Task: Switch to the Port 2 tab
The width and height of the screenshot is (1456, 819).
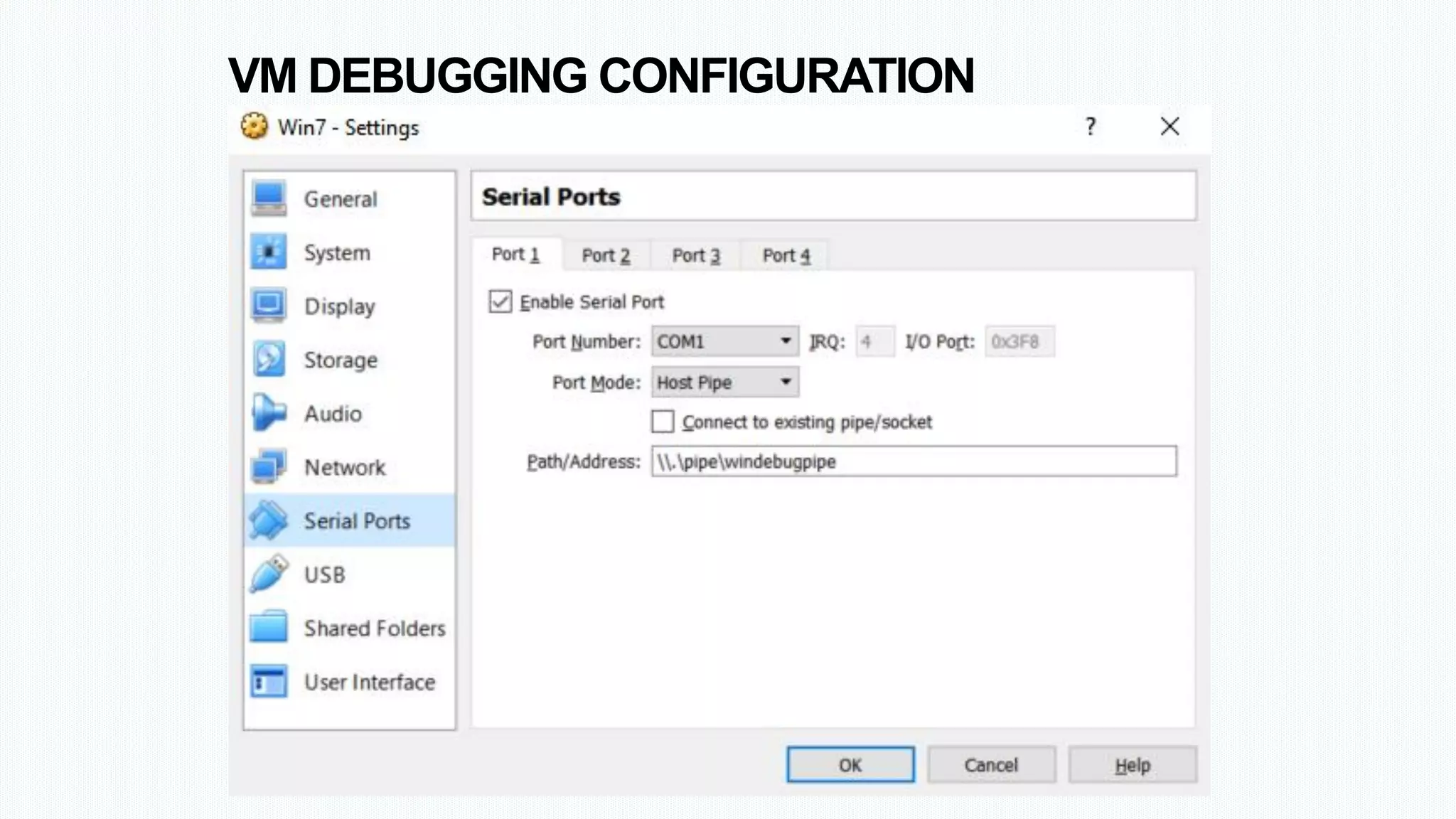Action: (606, 255)
